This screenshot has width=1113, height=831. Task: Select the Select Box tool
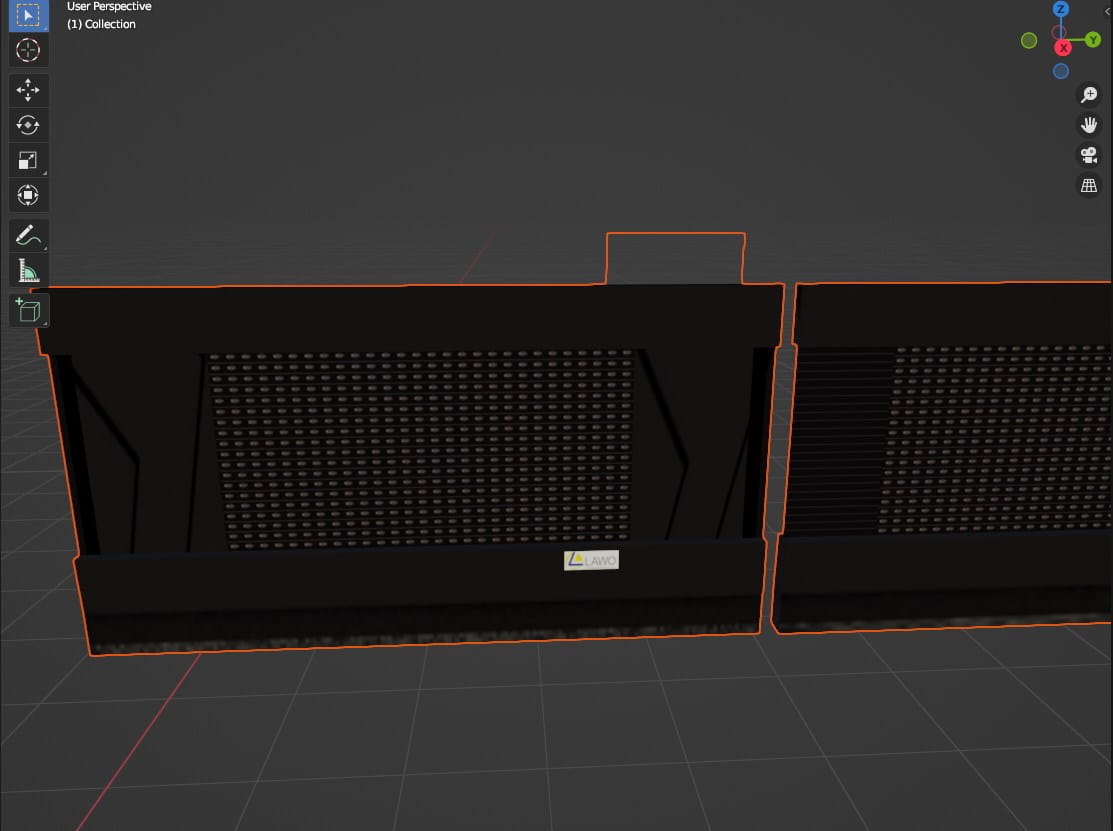[28, 15]
